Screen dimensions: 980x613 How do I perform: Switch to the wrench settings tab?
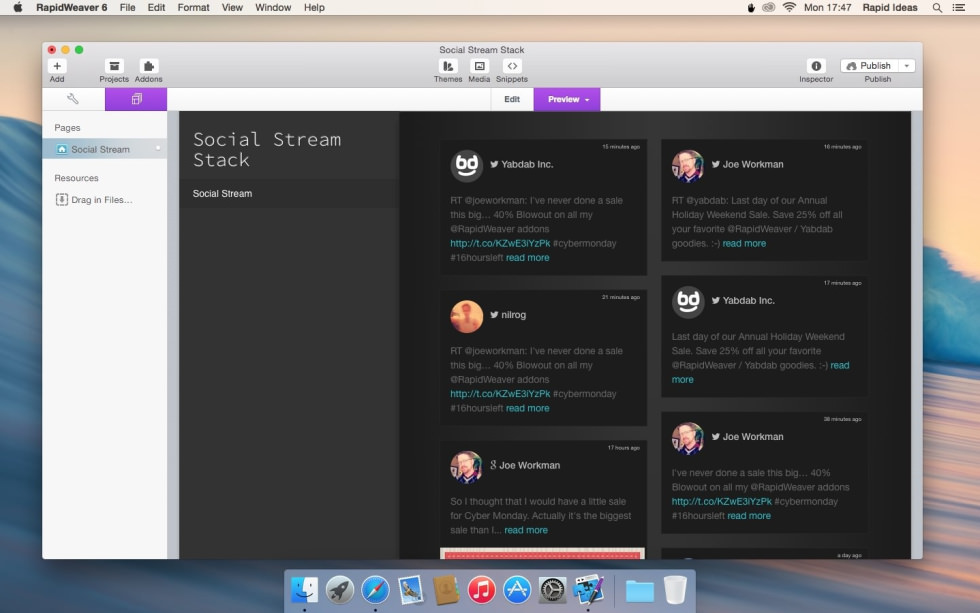point(73,99)
